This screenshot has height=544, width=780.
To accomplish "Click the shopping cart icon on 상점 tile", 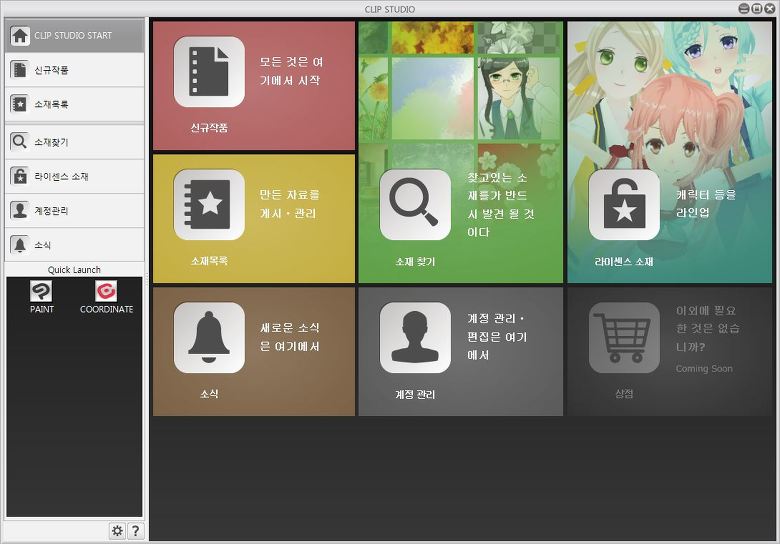I will [624, 337].
